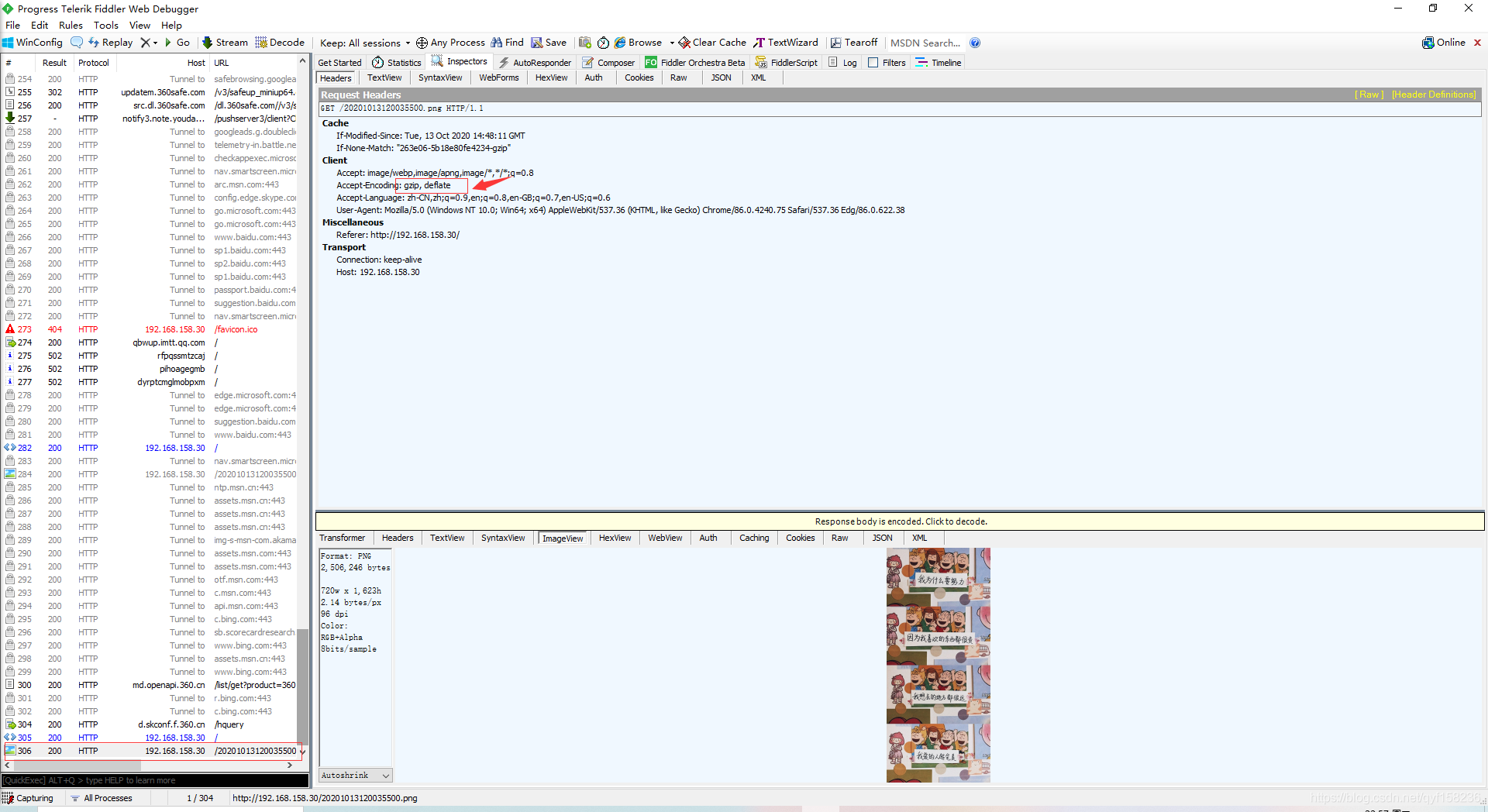Image resolution: width=1488 pixels, height=812 pixels.
Task: Switch to the Composer tab
Action: click(608, 63)
